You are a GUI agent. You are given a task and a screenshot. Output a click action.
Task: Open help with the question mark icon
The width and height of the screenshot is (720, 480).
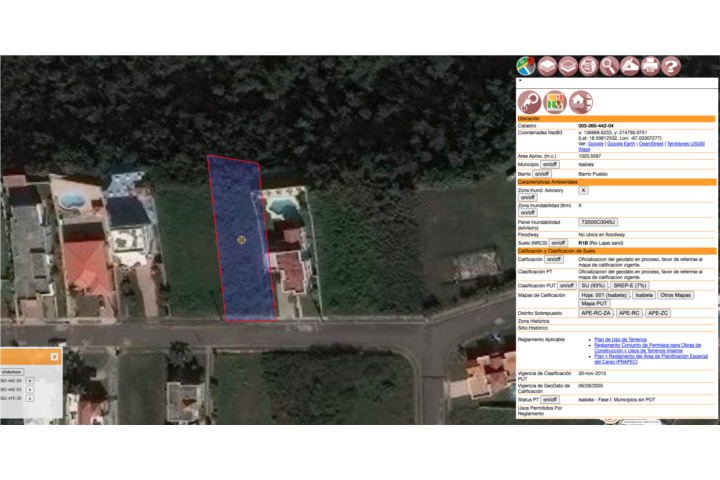[672, 67]
